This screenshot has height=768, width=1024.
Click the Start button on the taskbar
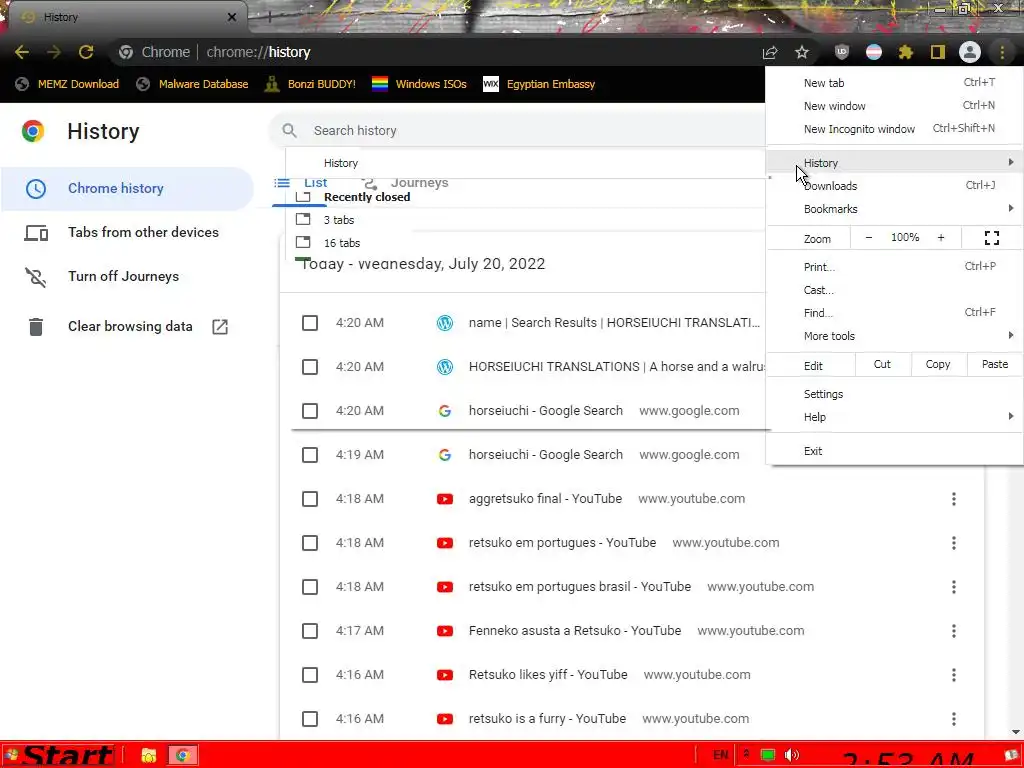(x=60, y=756)
